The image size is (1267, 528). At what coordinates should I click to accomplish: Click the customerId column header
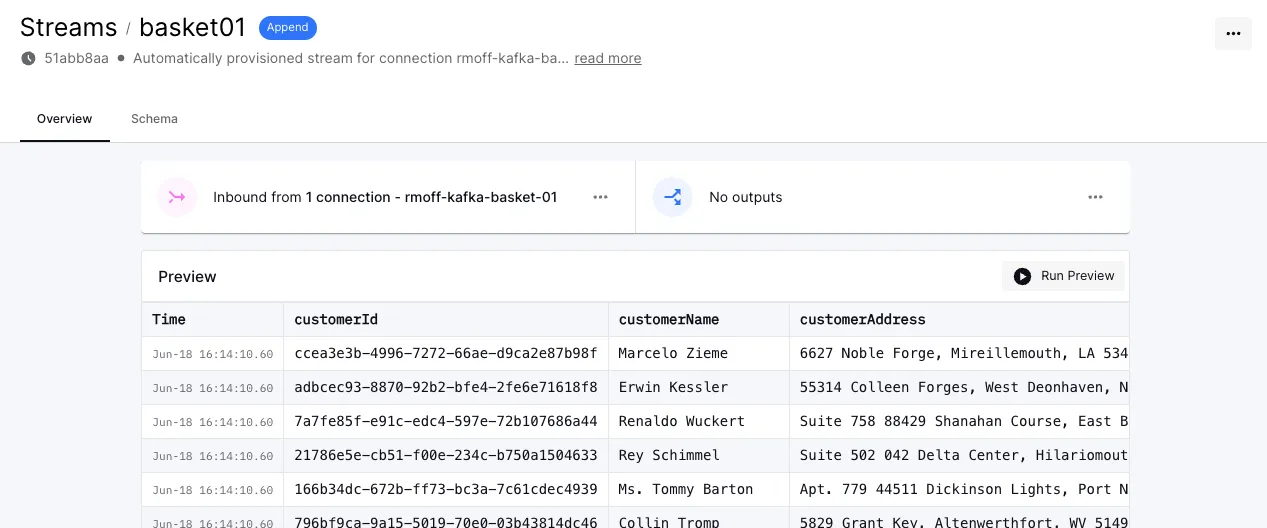[x=446, y=320]
